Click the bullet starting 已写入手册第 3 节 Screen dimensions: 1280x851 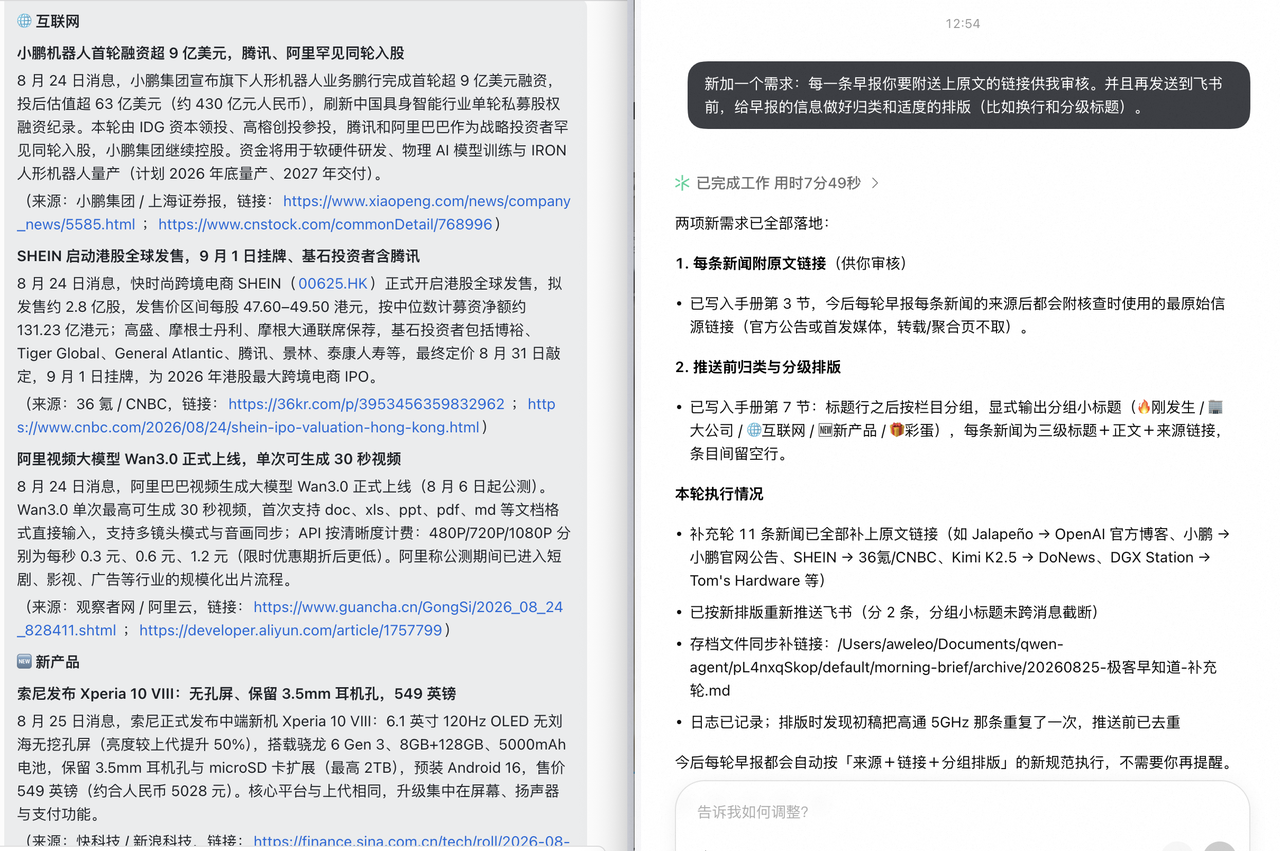point(957,315)
